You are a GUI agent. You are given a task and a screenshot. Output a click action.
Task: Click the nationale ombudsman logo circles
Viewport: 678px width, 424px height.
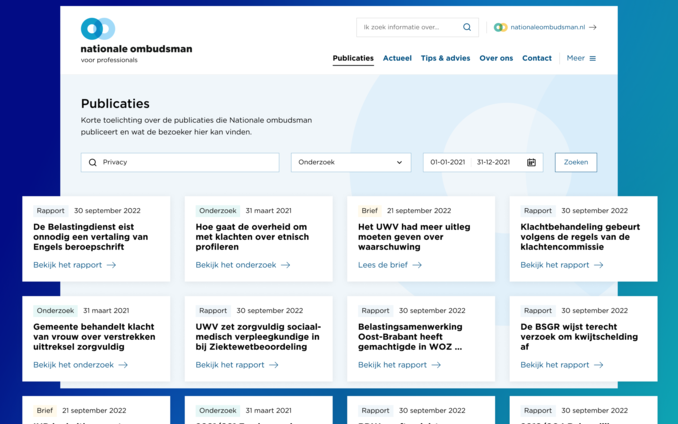(98, 29)
